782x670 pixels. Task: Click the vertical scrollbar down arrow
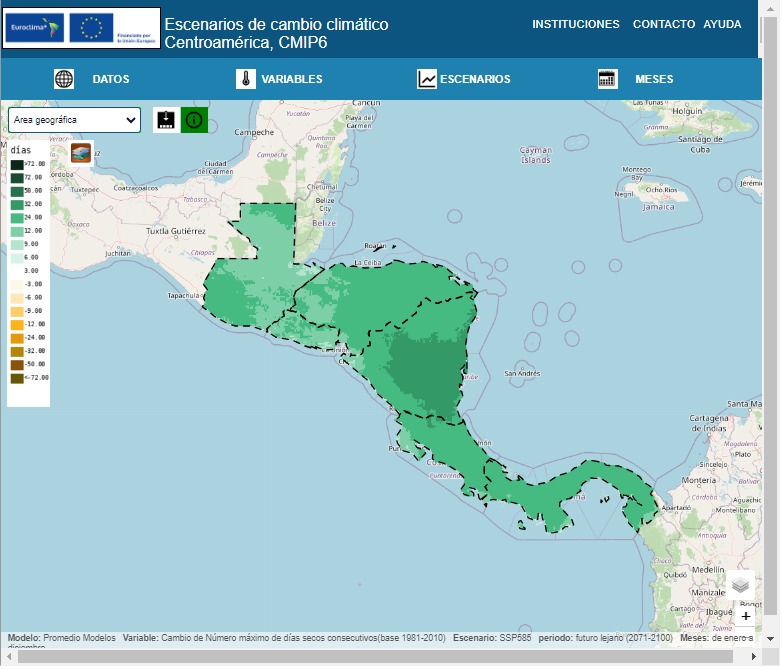[x=771, y=638]
